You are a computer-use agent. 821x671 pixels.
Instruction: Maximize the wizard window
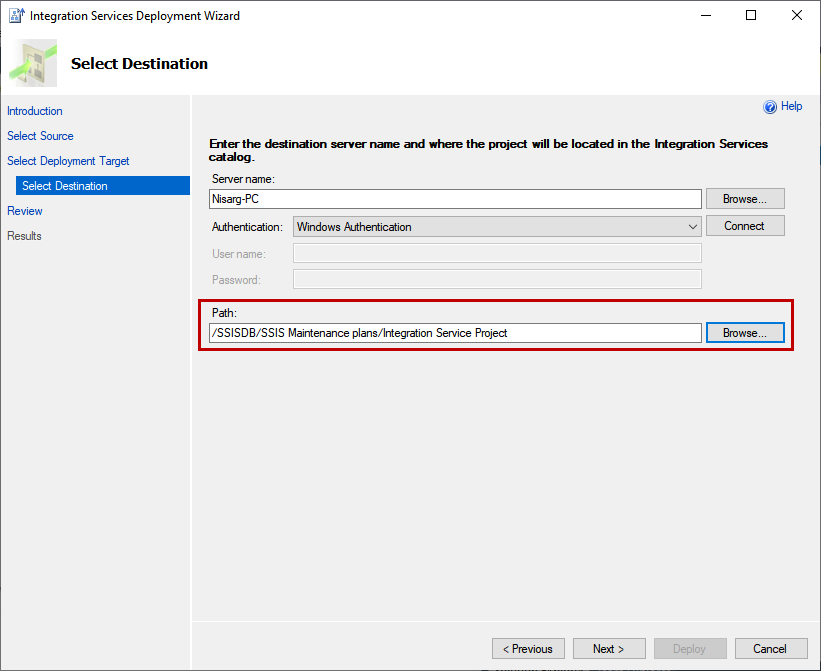tap(751, 16)
